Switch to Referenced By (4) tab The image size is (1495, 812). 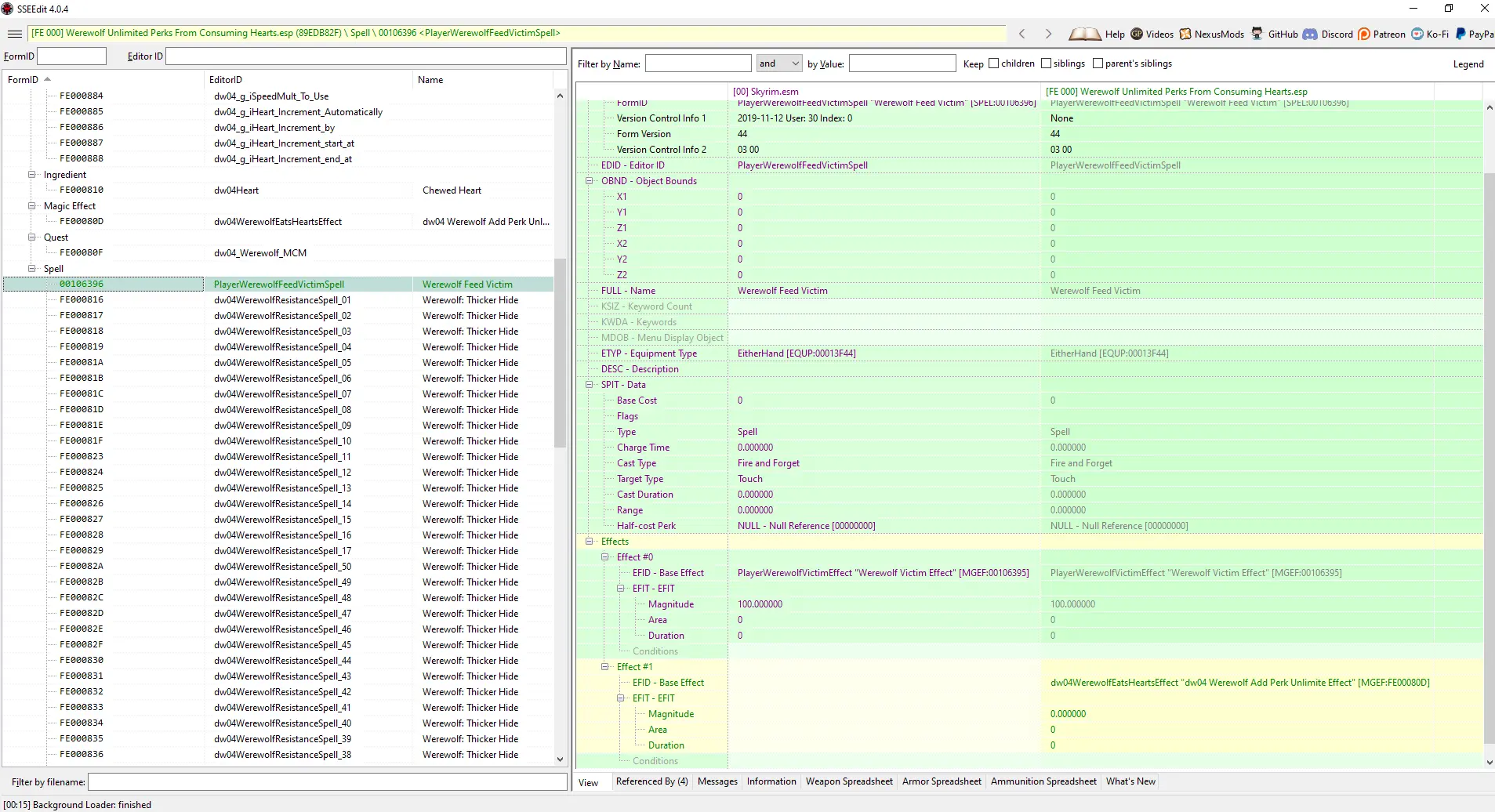tap(651, 781)
